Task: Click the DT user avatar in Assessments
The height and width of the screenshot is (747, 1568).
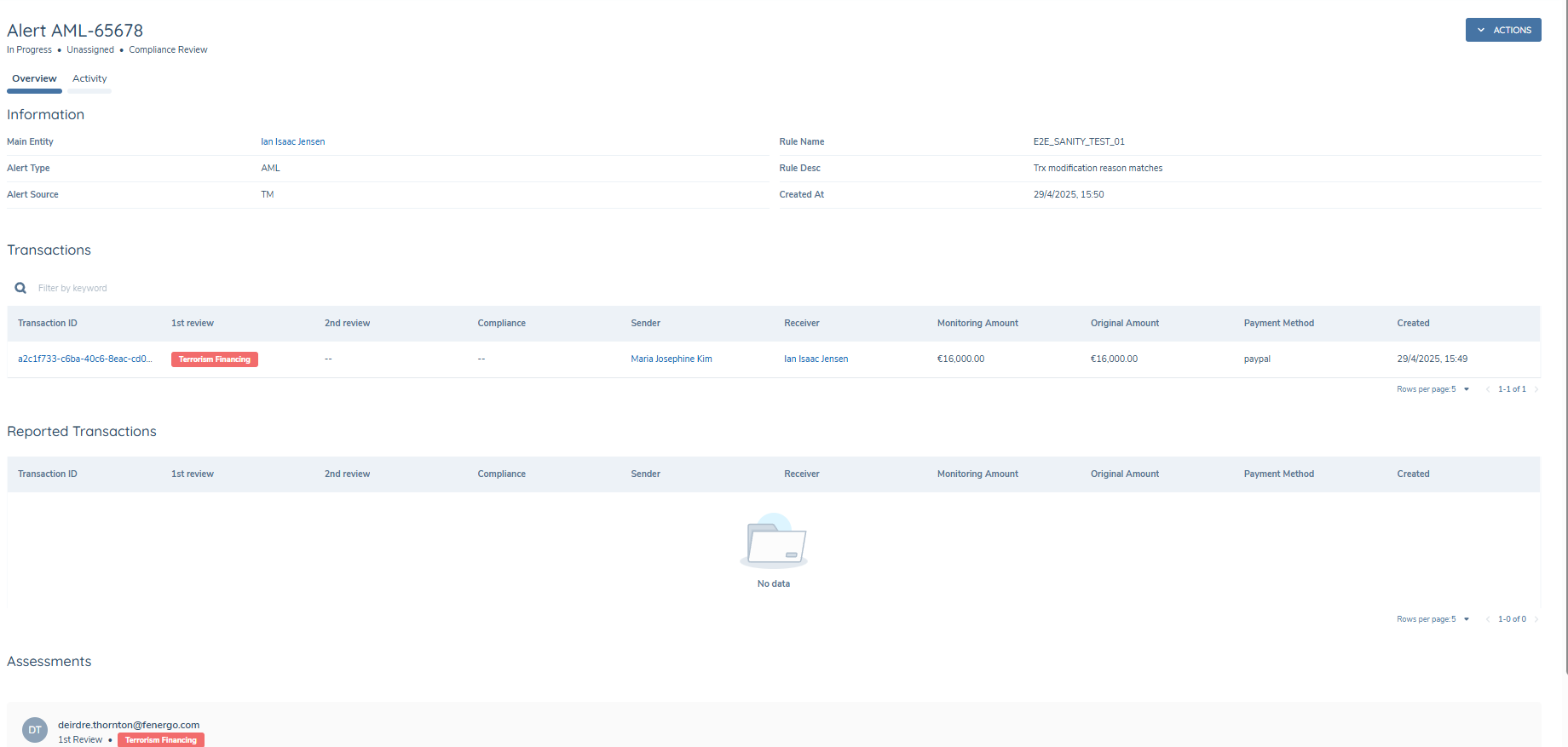Action: (x=35, y=730)
